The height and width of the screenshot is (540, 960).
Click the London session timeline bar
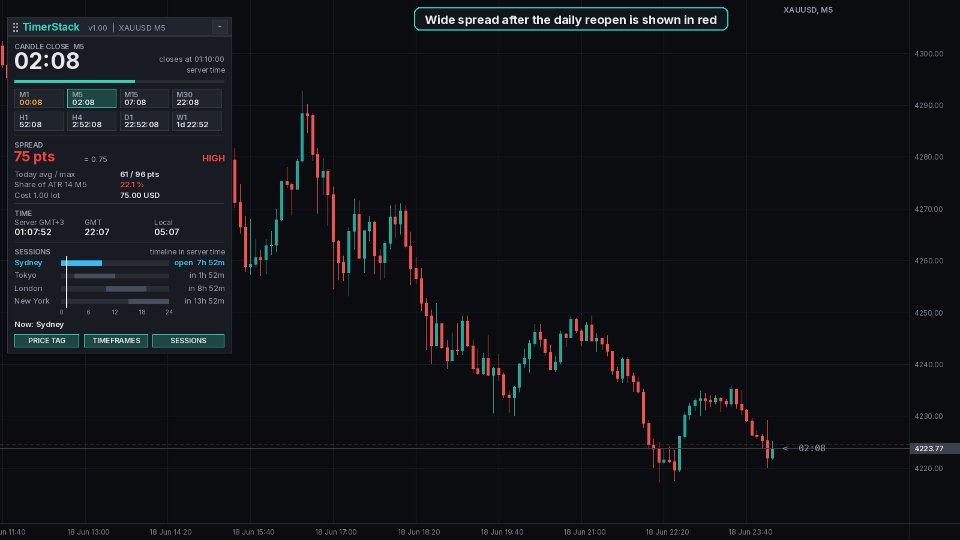(x=115, y=288)
